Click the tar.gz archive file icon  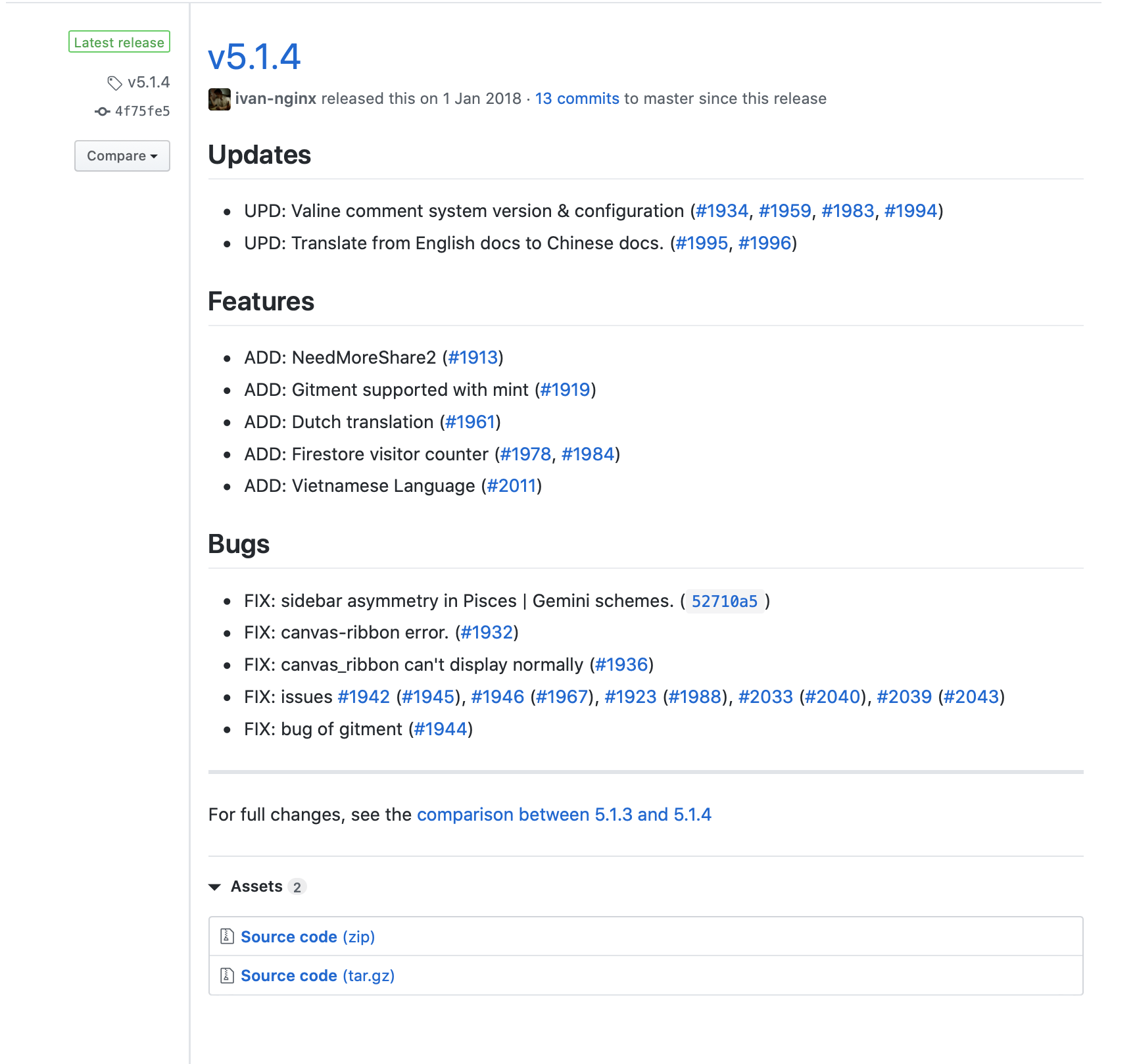click(227, 975)
